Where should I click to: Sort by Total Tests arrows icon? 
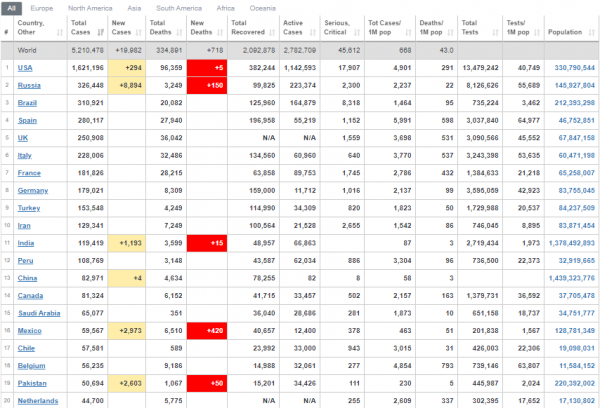pyautogui.click(x=496, y=33)
